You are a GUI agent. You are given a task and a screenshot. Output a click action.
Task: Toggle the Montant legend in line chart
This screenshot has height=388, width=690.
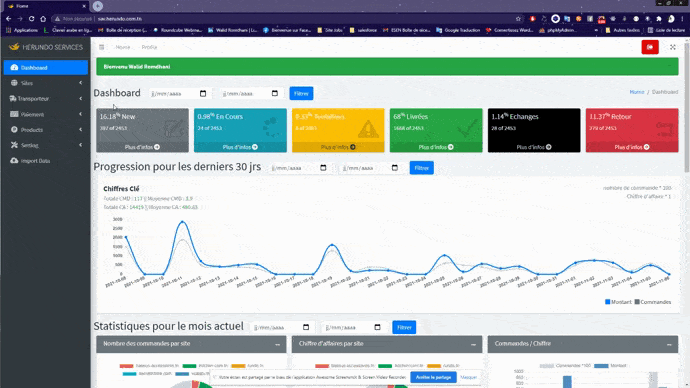[618, 302]
